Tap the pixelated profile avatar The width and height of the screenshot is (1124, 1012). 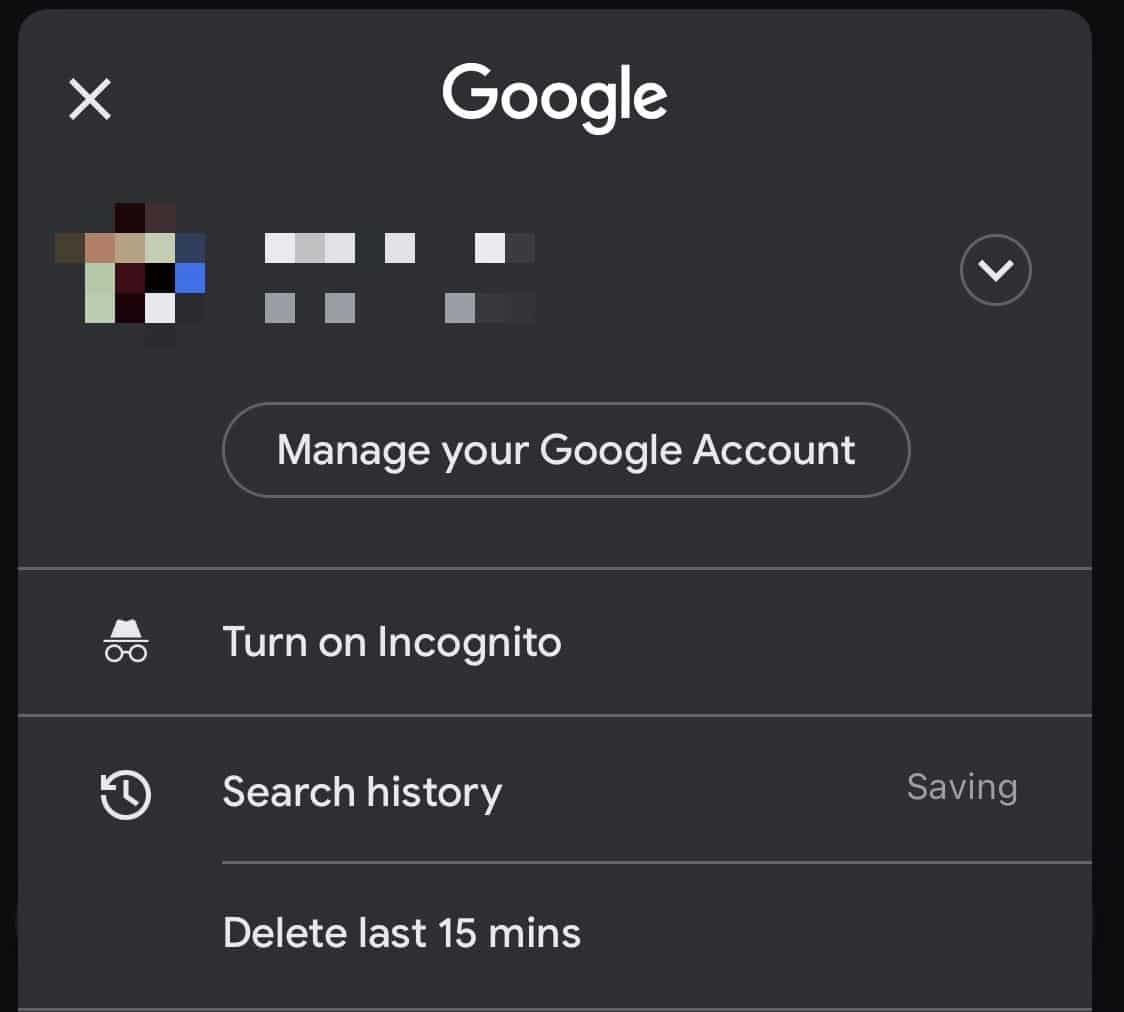(130, 270)
